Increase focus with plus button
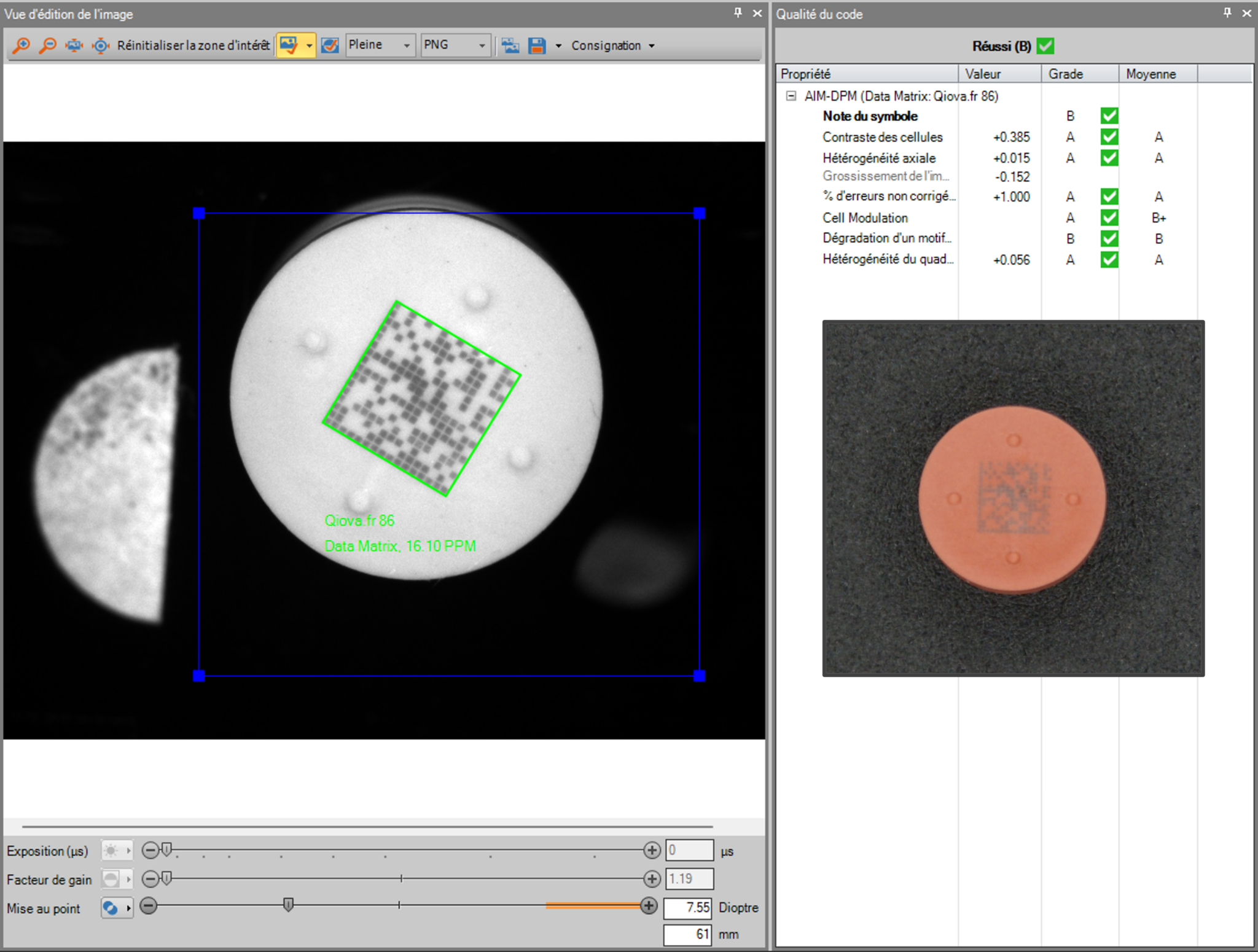The height and width of the screenshot is (952, 1258). [649, 905]
